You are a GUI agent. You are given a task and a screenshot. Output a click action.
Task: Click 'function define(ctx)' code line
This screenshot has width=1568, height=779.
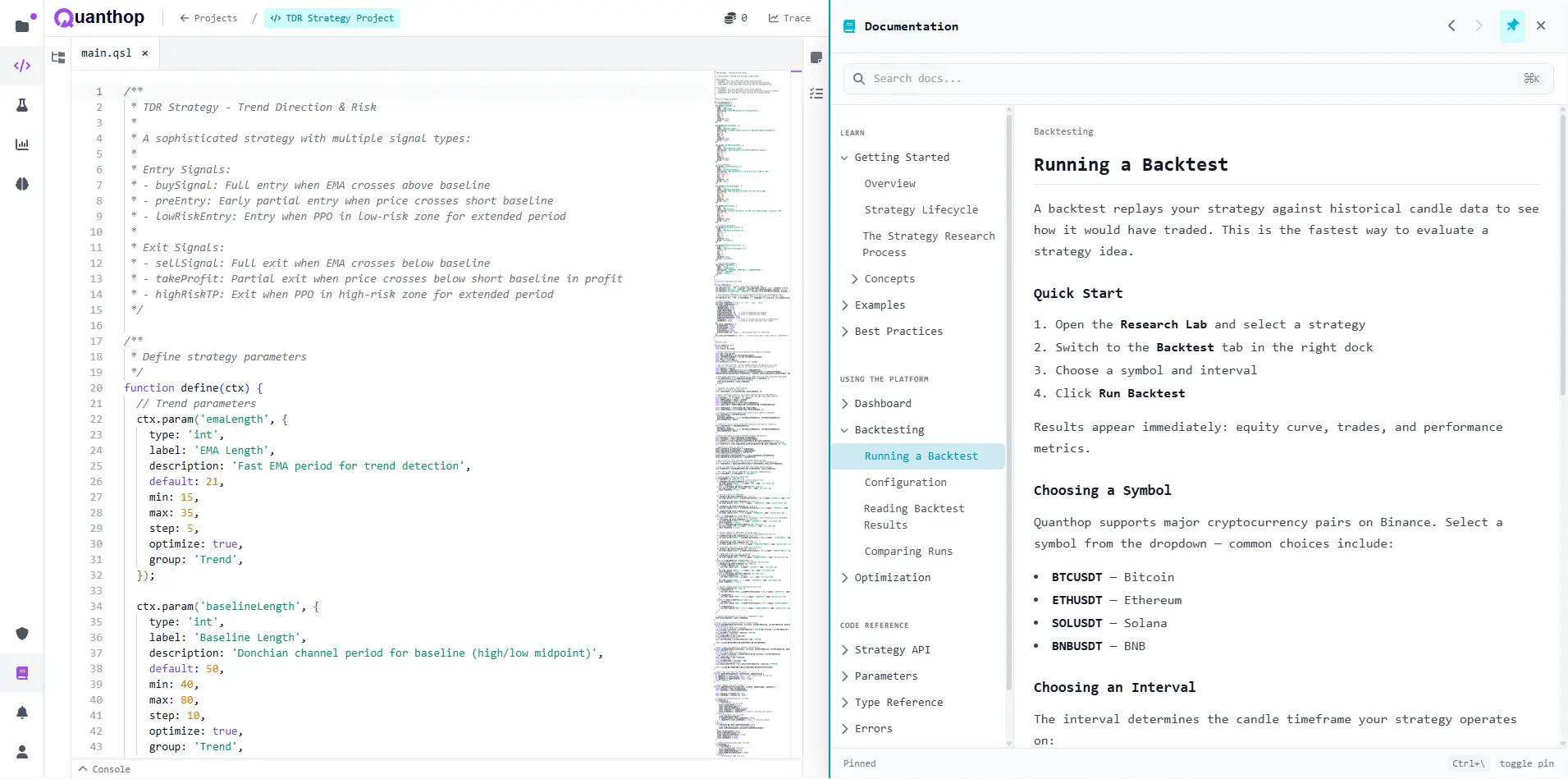(x=193, y=388)
